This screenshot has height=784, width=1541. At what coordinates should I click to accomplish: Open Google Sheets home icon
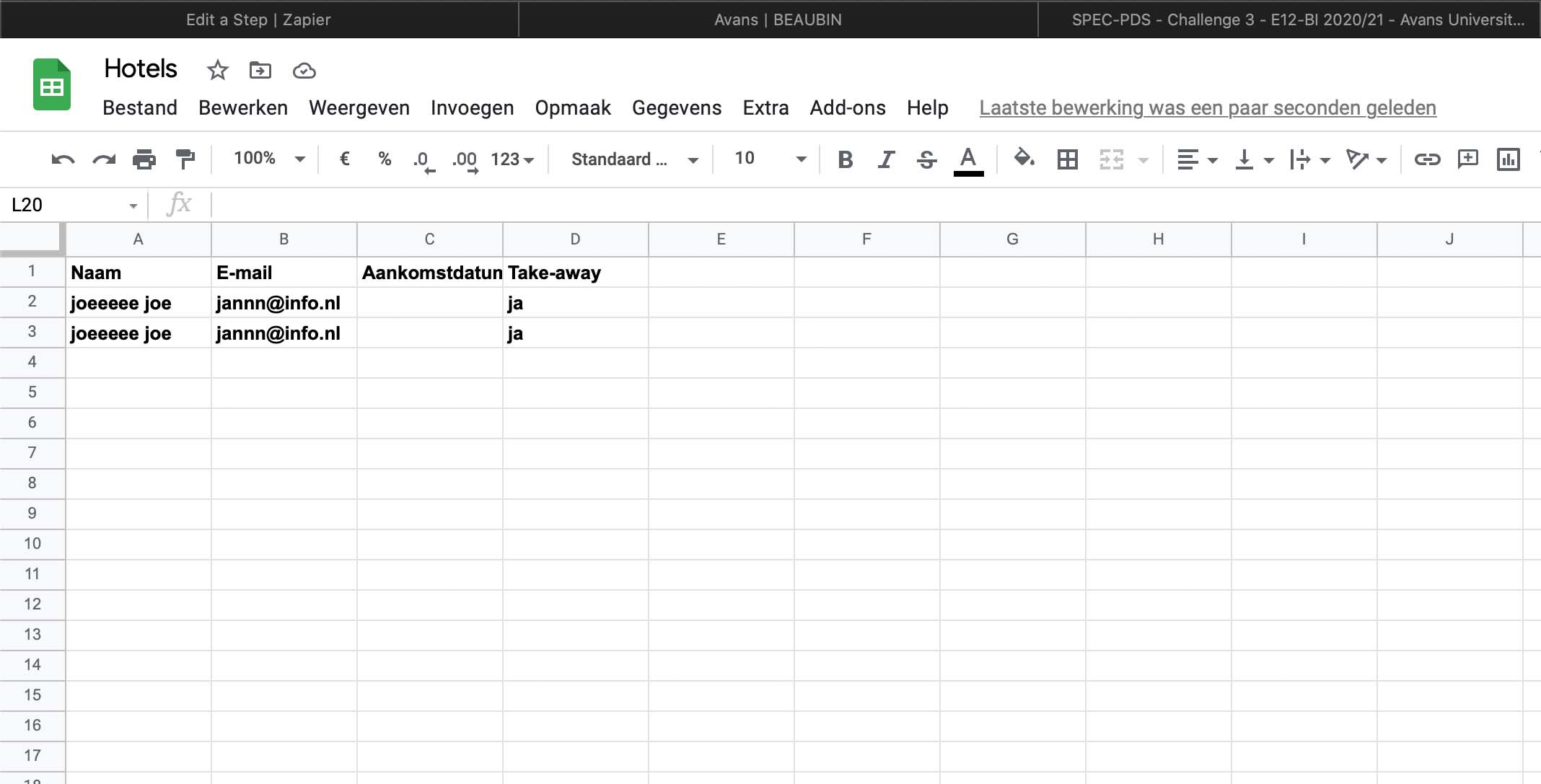(52, 84)
